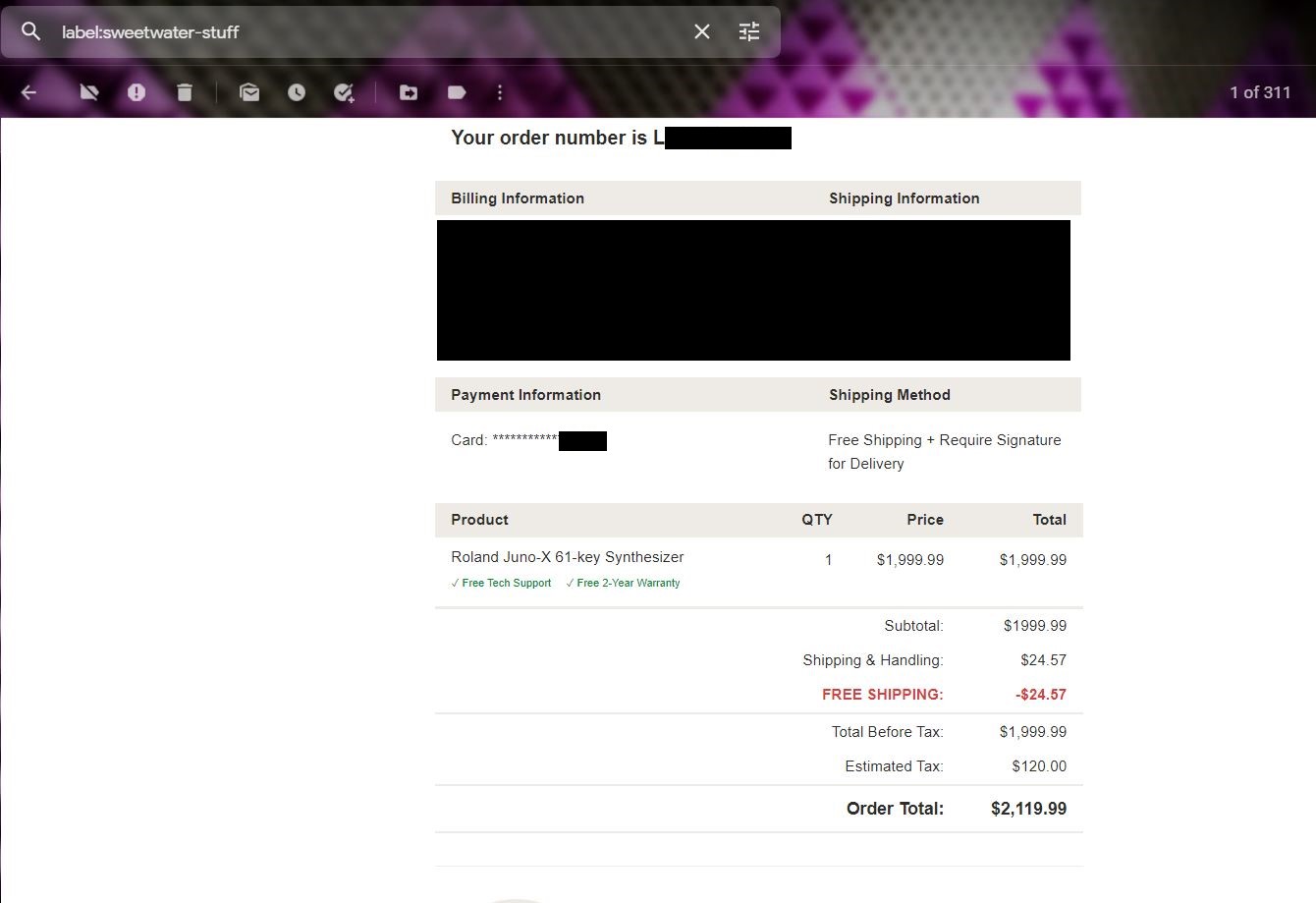This screenshot has width=1316, height=903.
Task: Click the Product column header
Action: tap(479, 520)
